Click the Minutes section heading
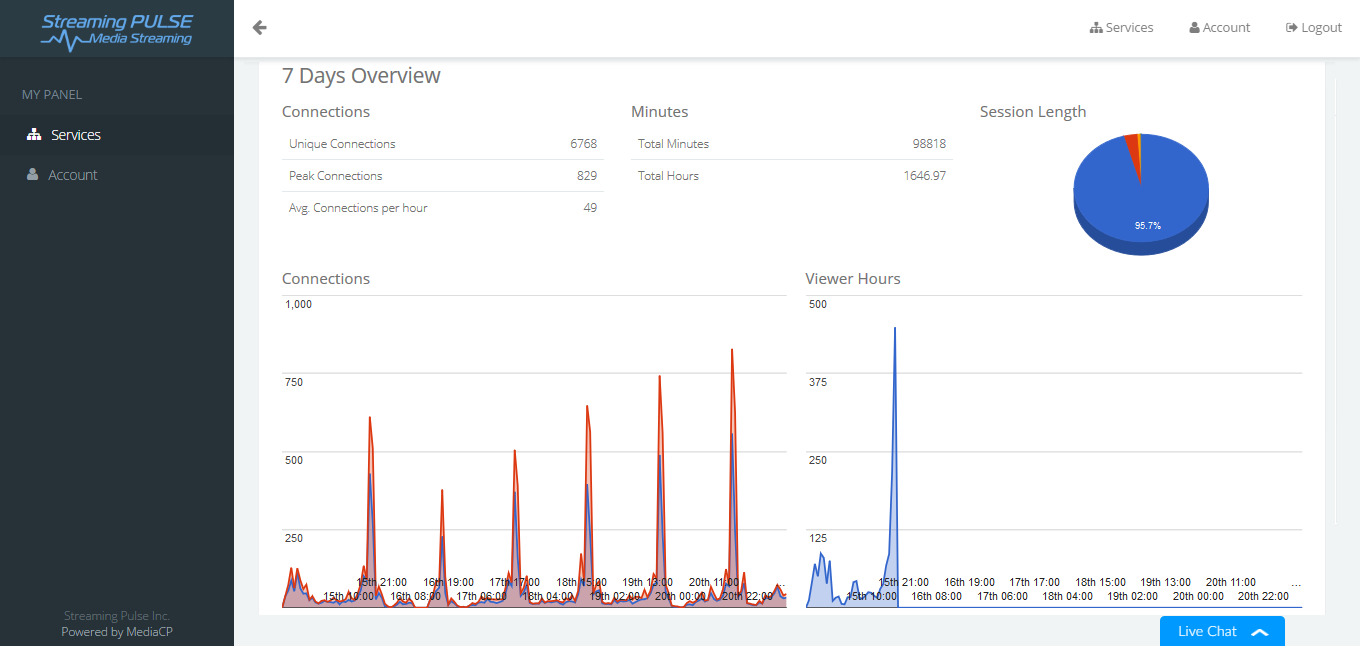Viewport: 1360px width, 646px height. pyautogui.click(x=660, y=112)
